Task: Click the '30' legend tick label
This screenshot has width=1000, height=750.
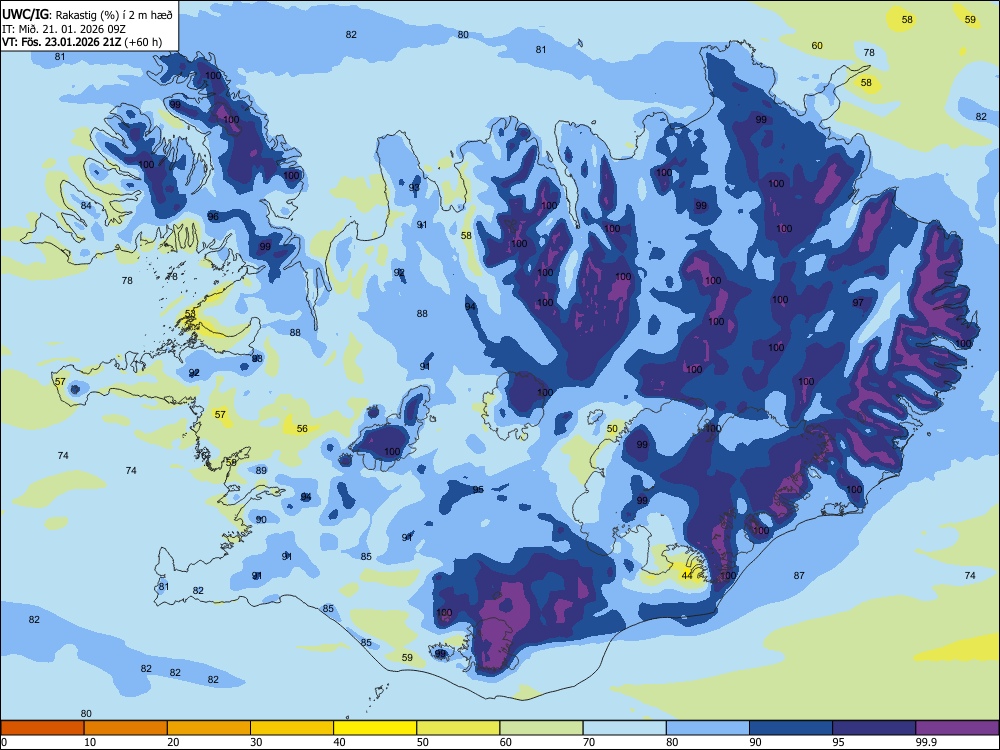Action: pyautogui.click(x=256, y=742)
